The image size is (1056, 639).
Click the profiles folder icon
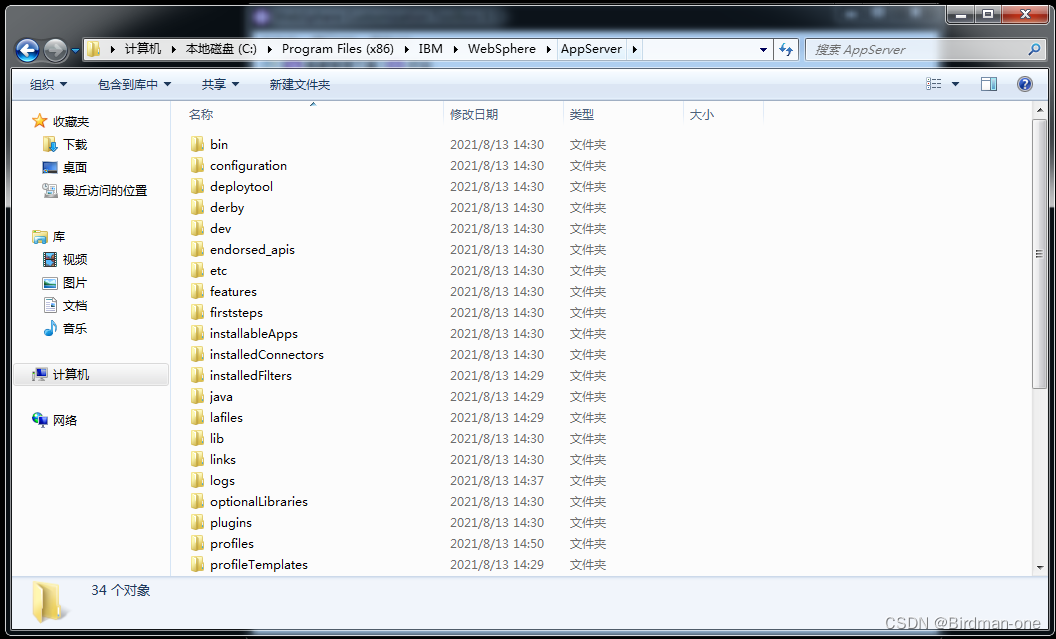tap(197, 543)
